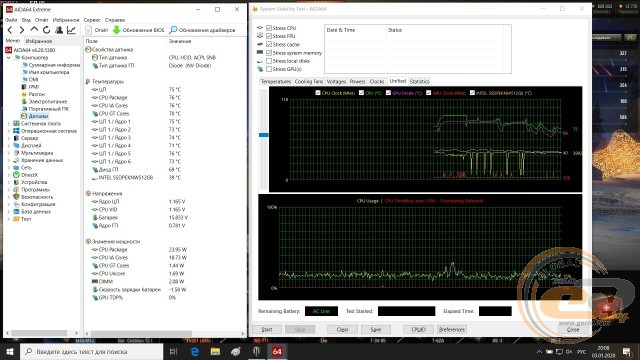
Task: Toggle the Stress cache checkbox
Action: tap(269, 44)
